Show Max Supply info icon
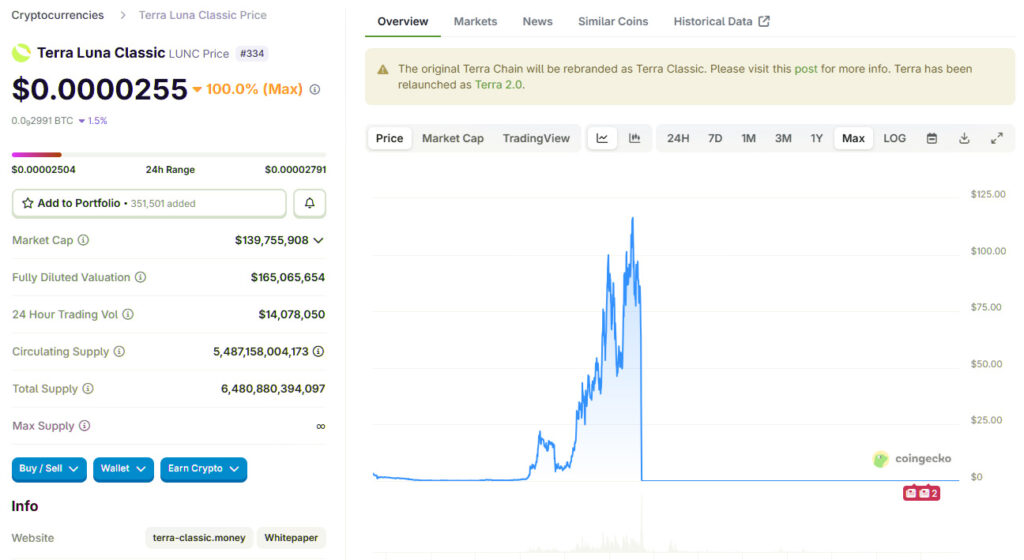This screenshot has height=560, width=1024. [x=85, y=426]
